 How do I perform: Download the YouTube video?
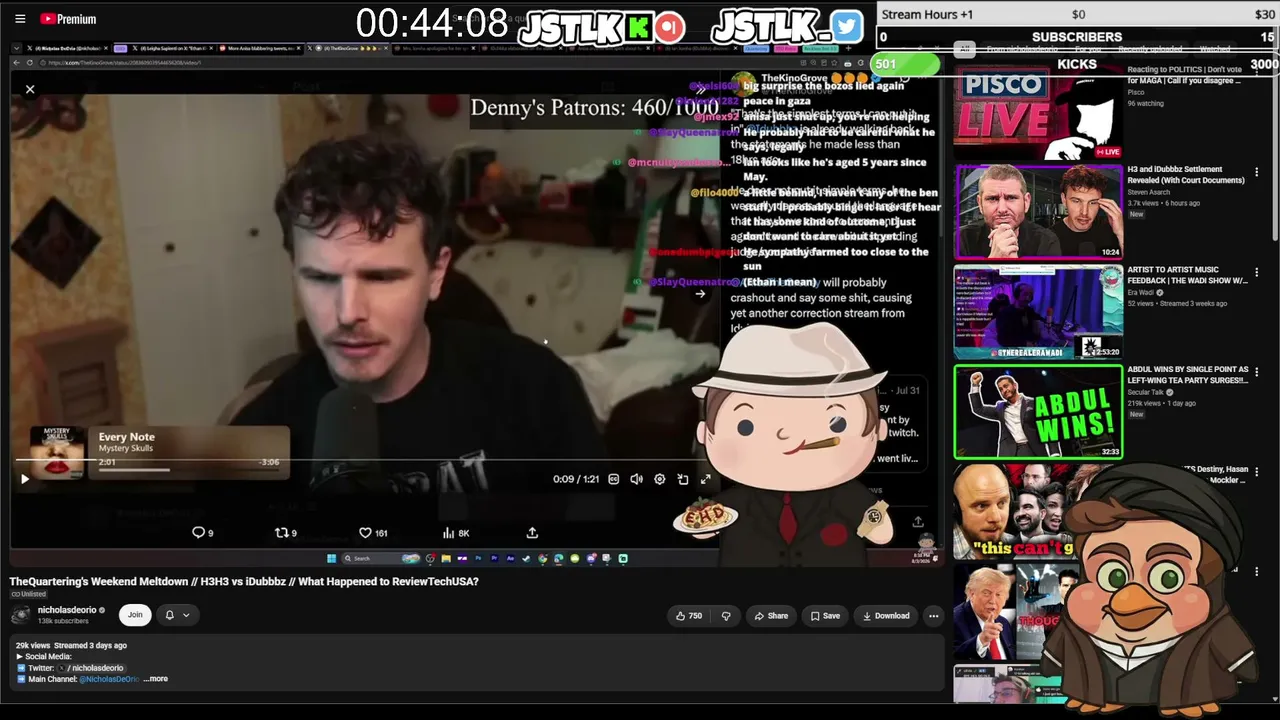tap(886, 616)
